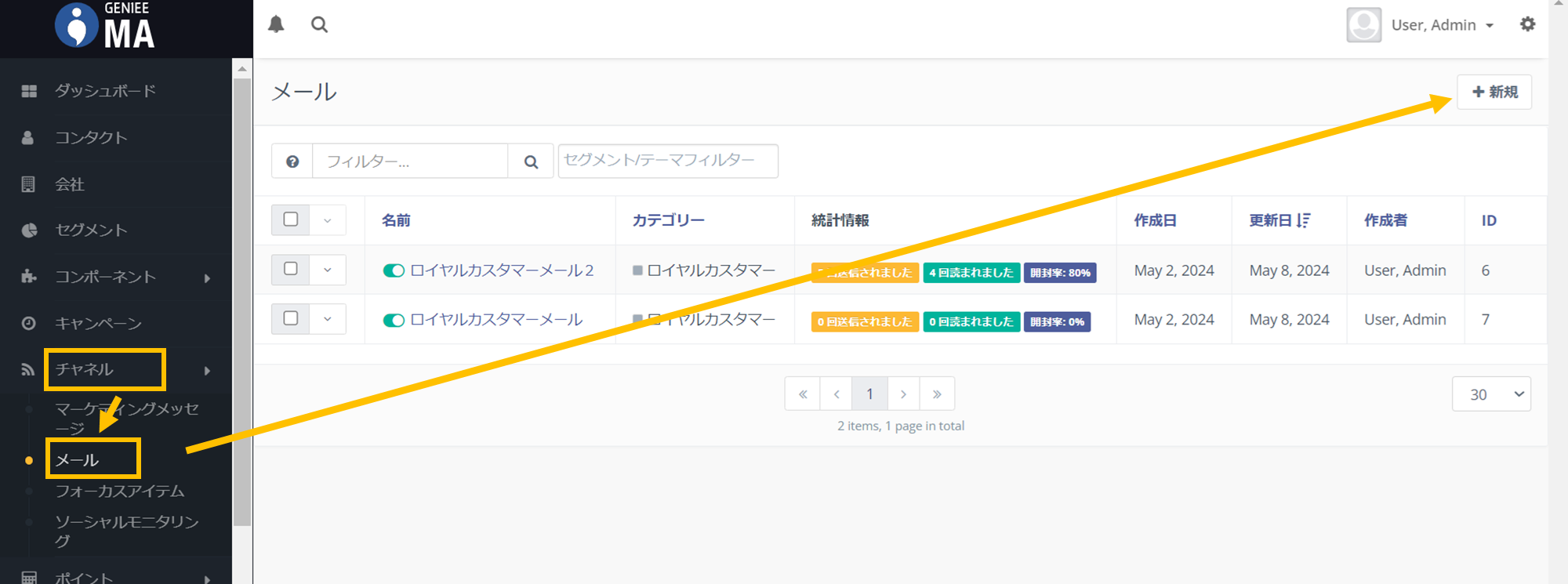Click the channel RSS feed icon
This screenshot has width=1568, height=584.
pos(28,370)
